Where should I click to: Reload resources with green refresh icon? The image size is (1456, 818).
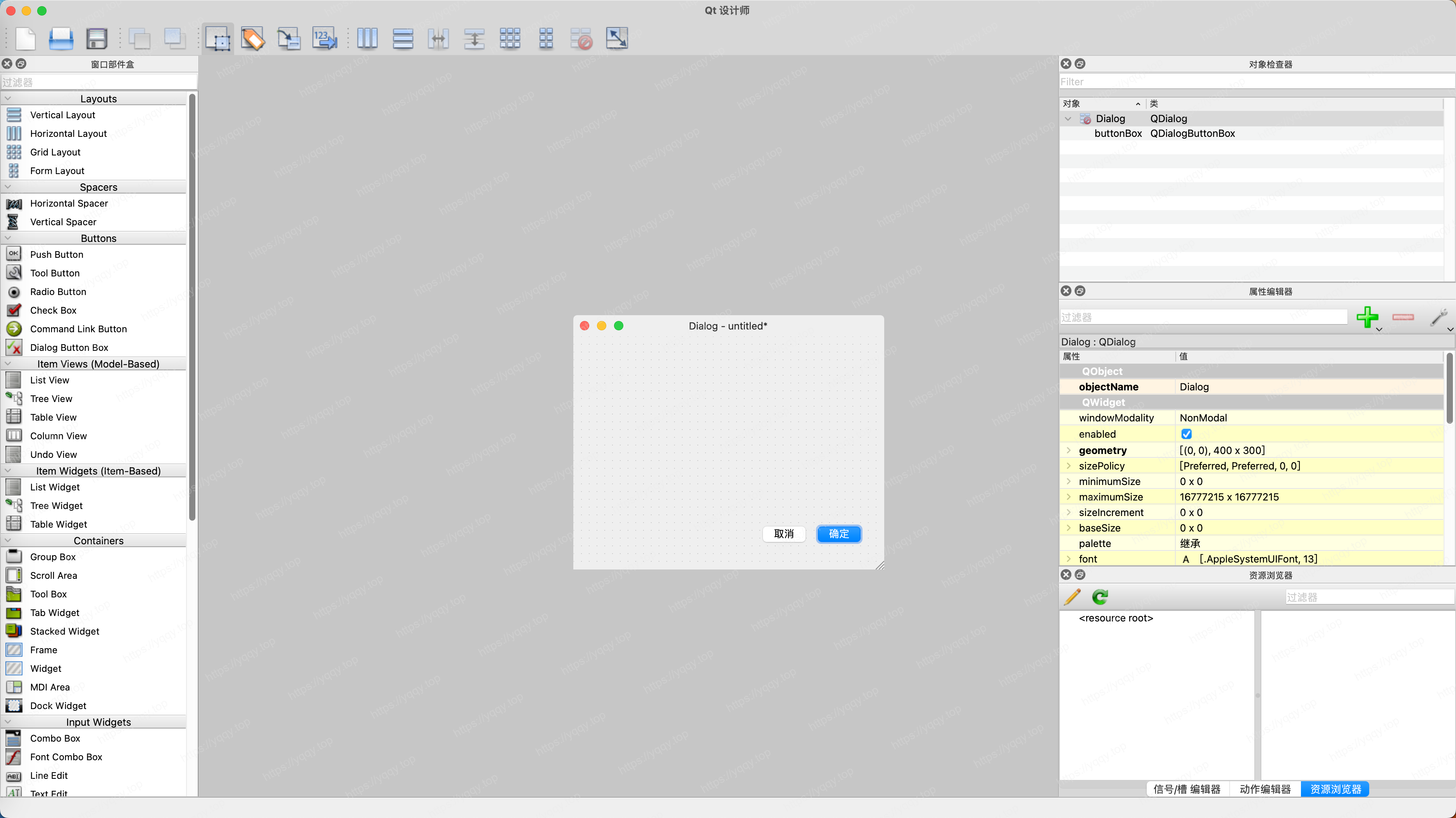coord(1100,597)
